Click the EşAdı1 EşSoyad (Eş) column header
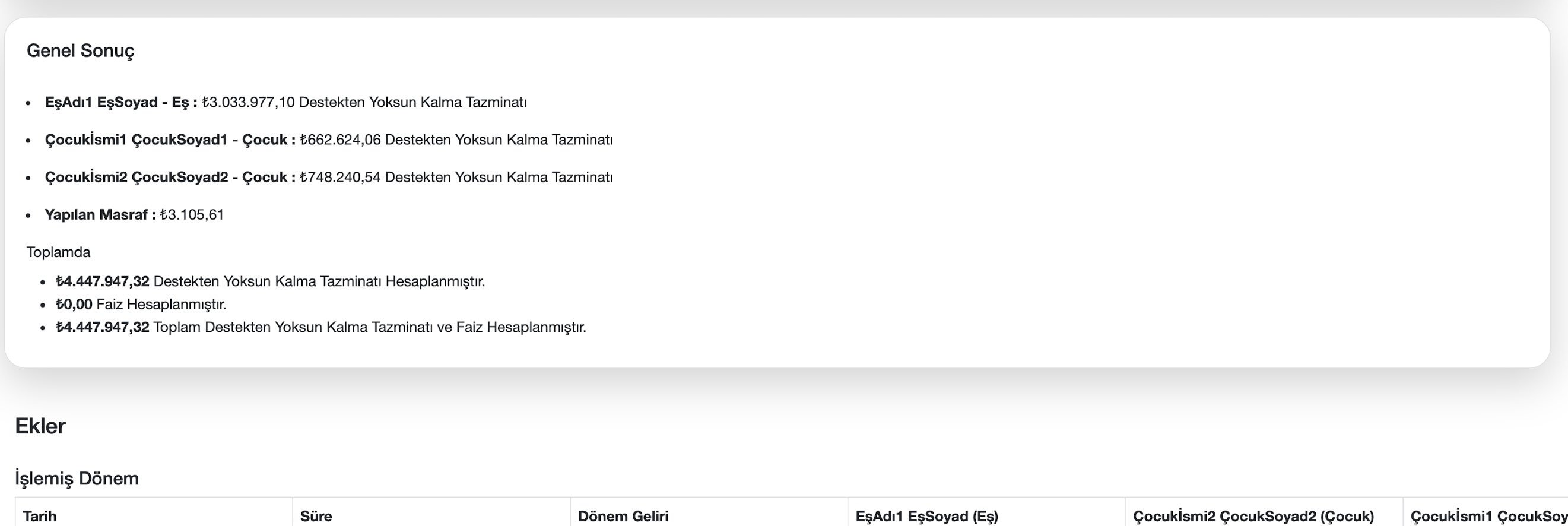 [x=926, y=517]
